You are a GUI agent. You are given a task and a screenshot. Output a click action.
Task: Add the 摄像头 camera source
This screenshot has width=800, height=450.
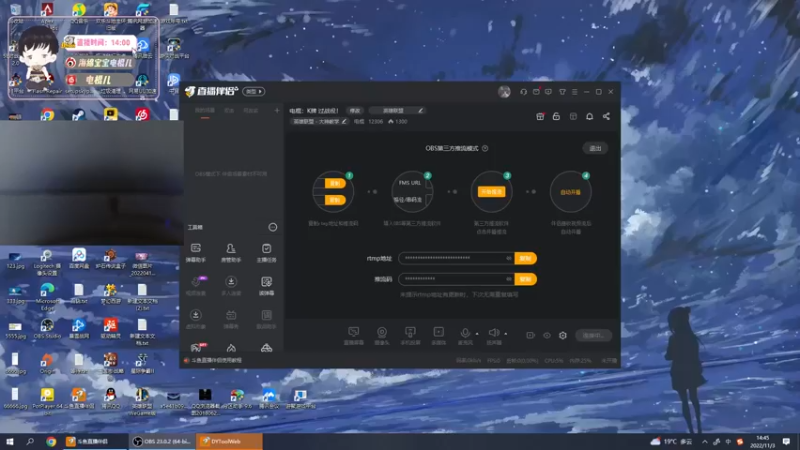[x=382, y=336]
